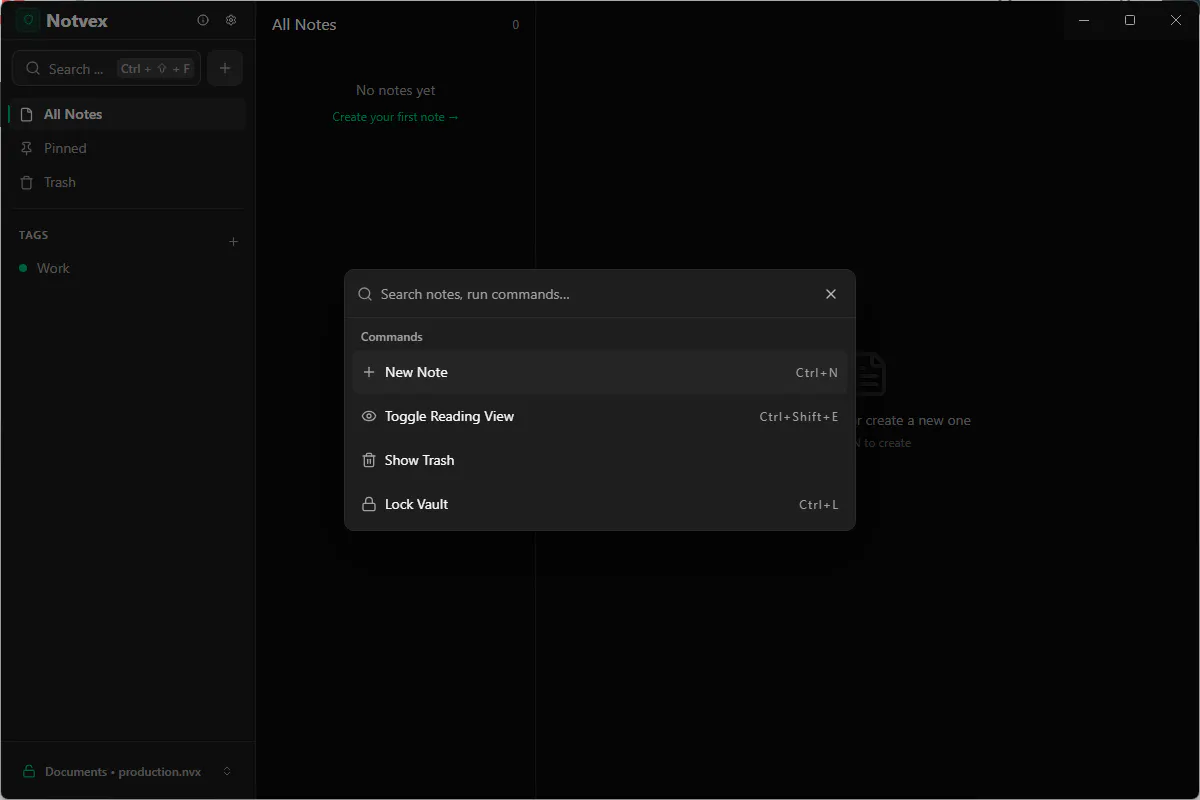
Task: Open the vault switcher Documents • production.nvx
Action: point(127,771)
